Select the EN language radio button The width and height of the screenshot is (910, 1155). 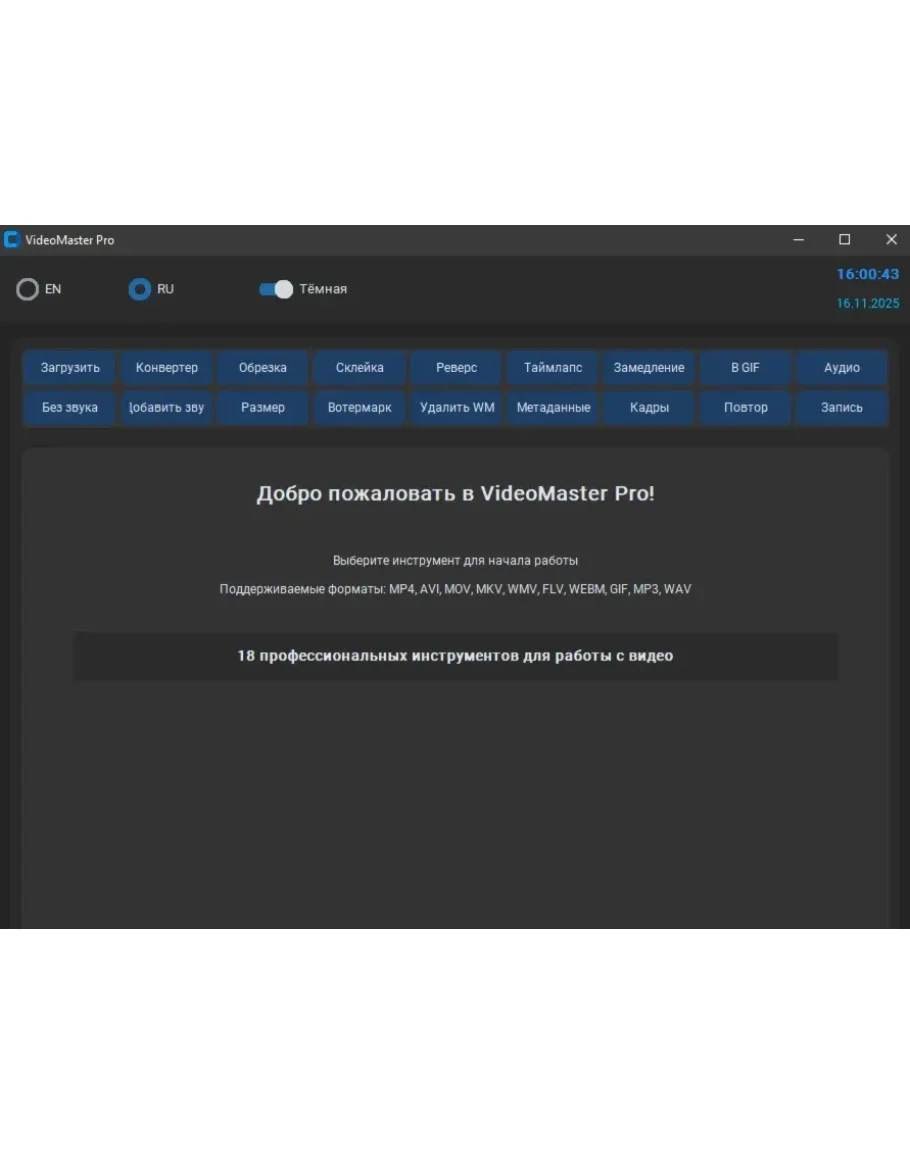pyautogui.click(x=28, y=290)
